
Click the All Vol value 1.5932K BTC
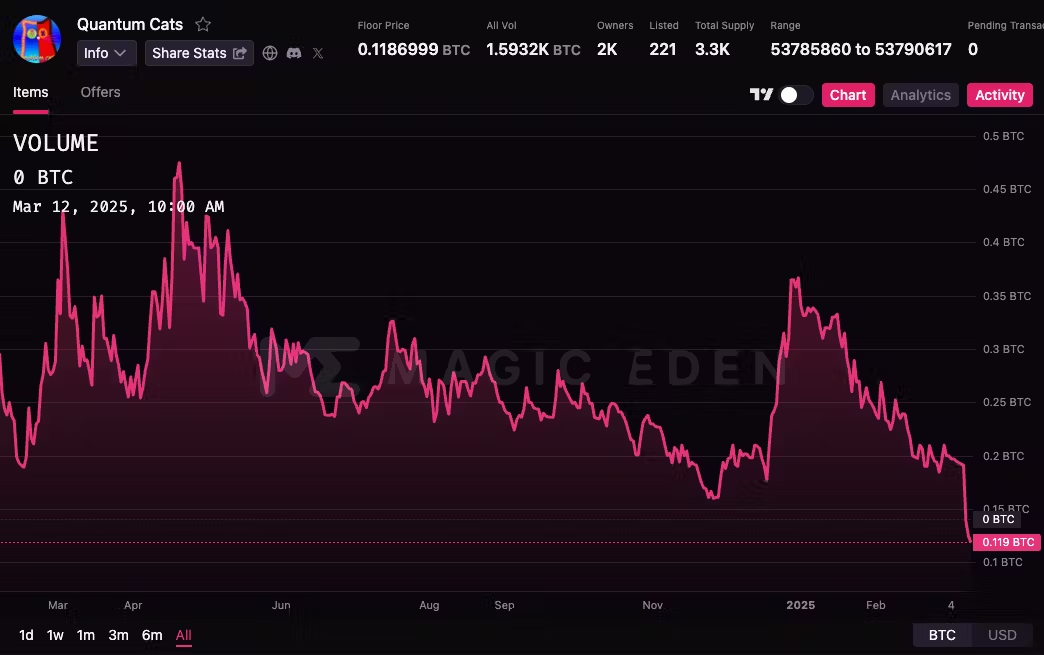533,49
